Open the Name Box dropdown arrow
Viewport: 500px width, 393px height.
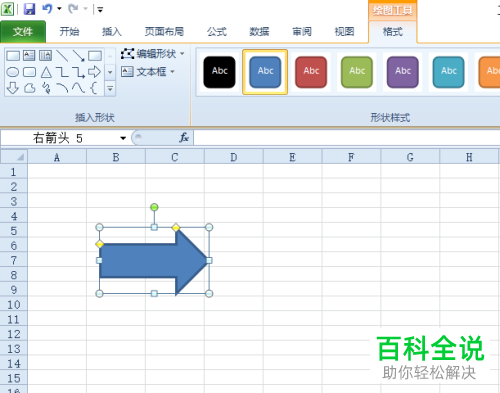(x=123, y=138)
